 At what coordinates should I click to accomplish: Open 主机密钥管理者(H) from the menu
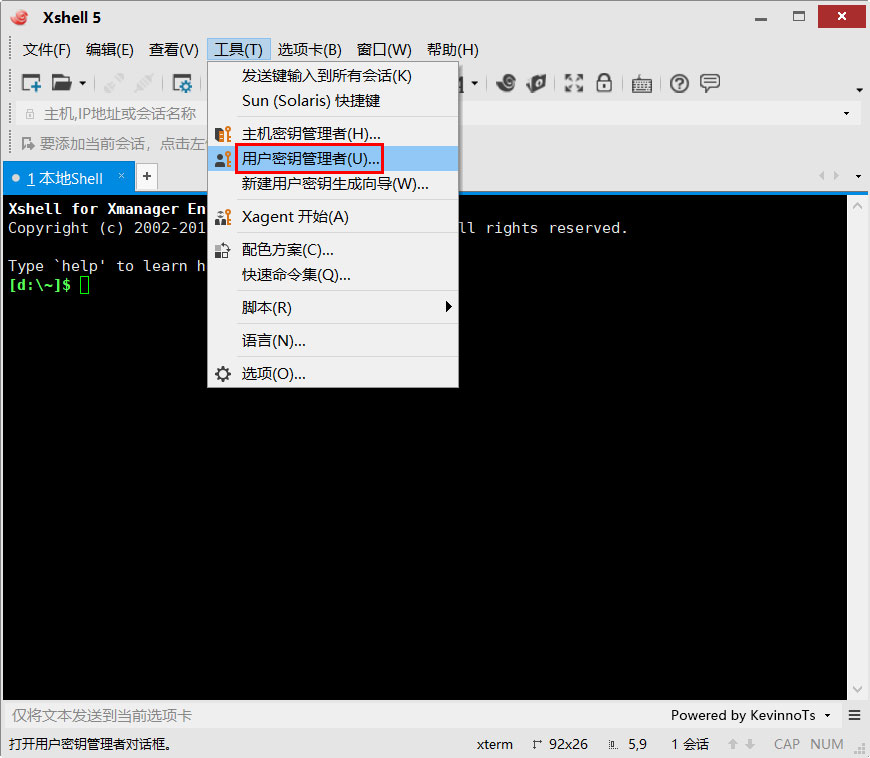(333, 134)
